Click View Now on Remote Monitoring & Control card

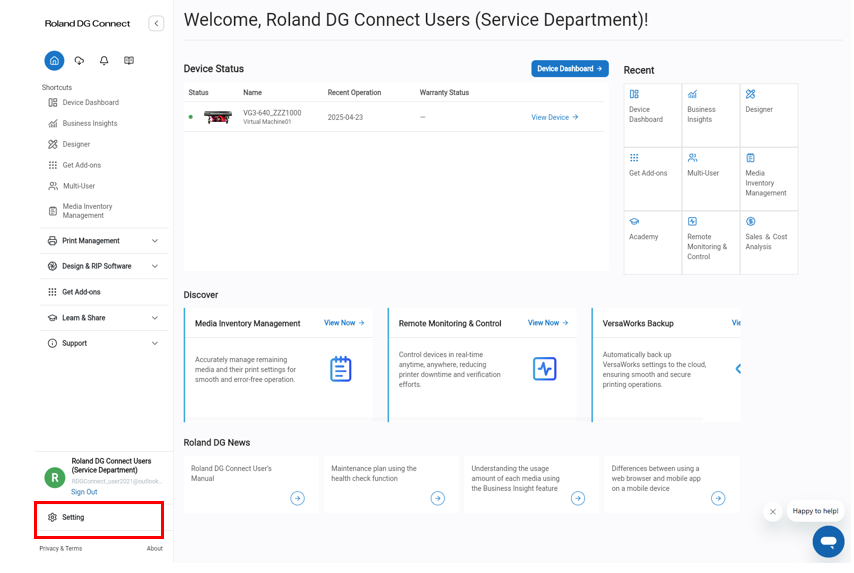point(548,323)
